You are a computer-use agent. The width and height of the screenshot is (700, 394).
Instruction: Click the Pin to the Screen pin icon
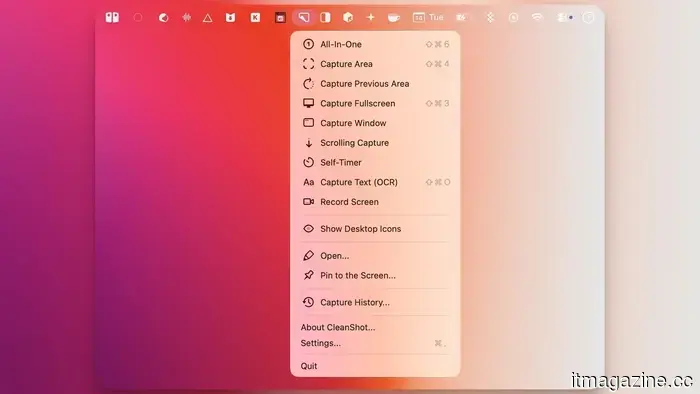308,275
